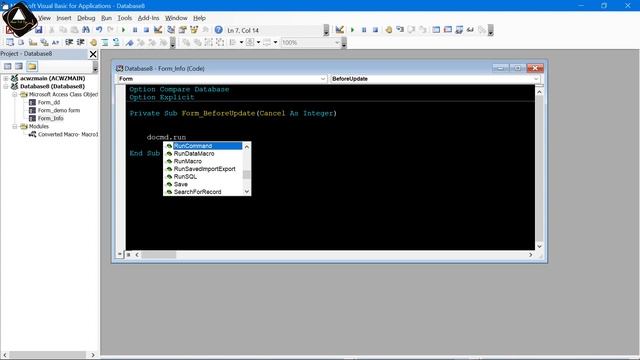Select Save in the autocomplete list

[203, 184]
